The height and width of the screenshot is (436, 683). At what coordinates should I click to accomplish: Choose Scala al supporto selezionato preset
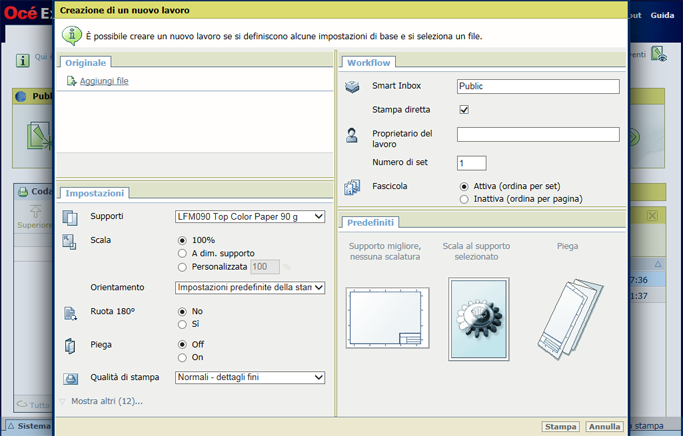pos(478,319)
